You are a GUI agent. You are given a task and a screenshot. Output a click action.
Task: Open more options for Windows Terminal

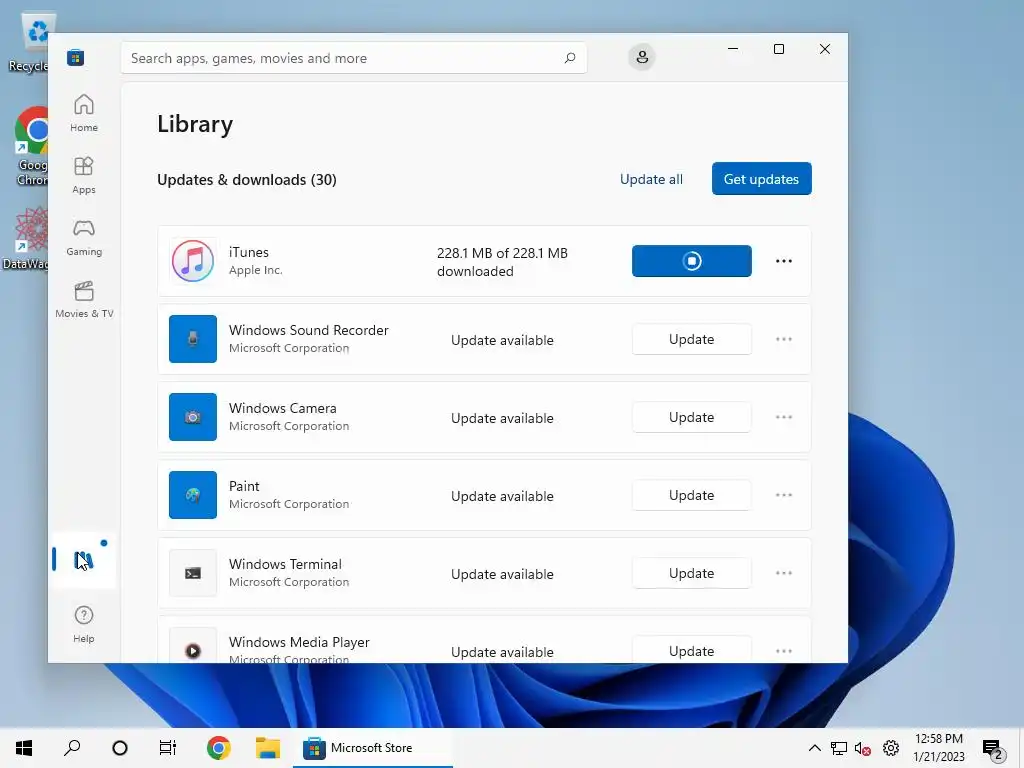tap(784, 573)
